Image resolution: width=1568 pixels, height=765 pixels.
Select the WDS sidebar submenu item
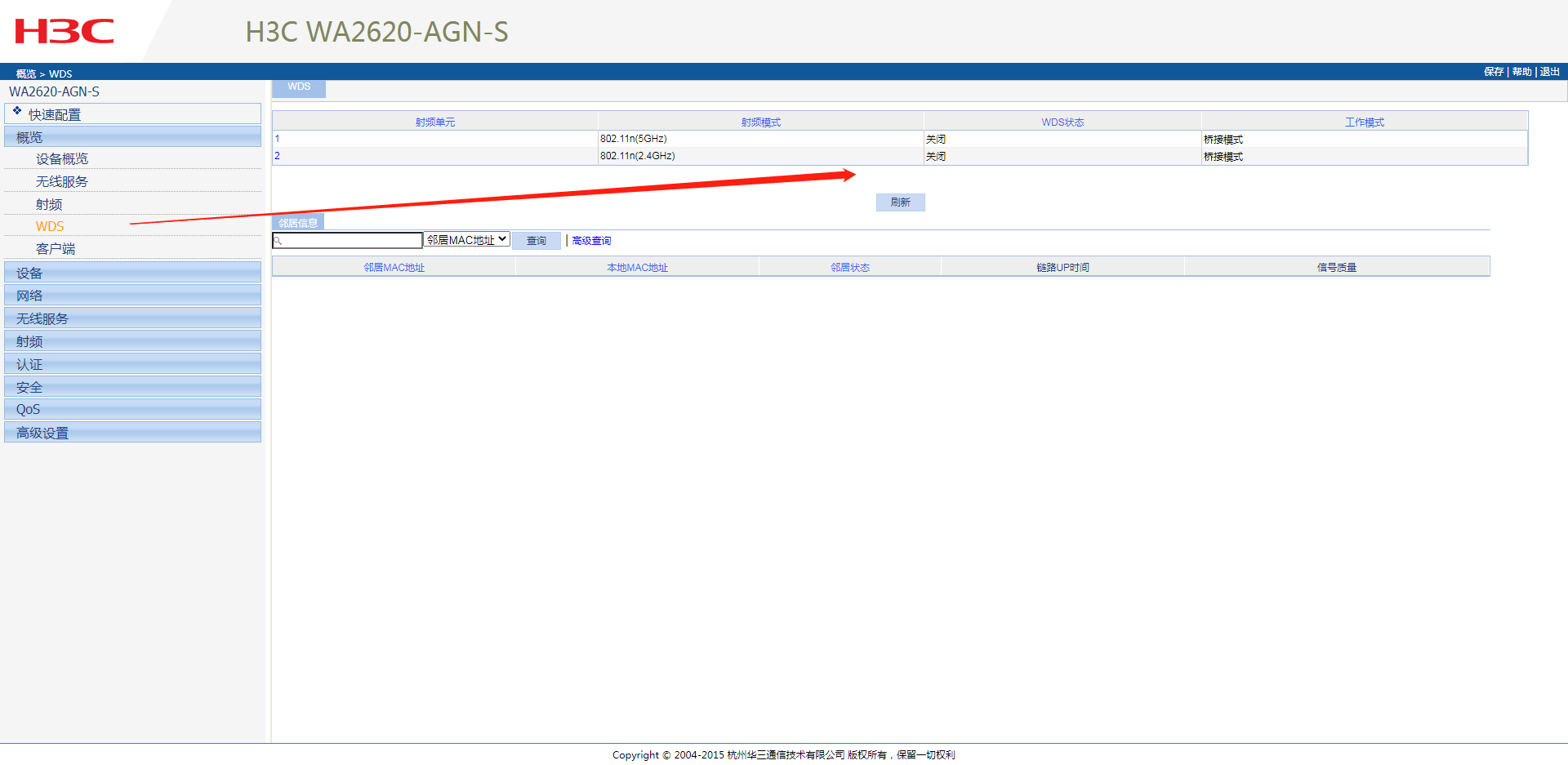pos(50,227)
